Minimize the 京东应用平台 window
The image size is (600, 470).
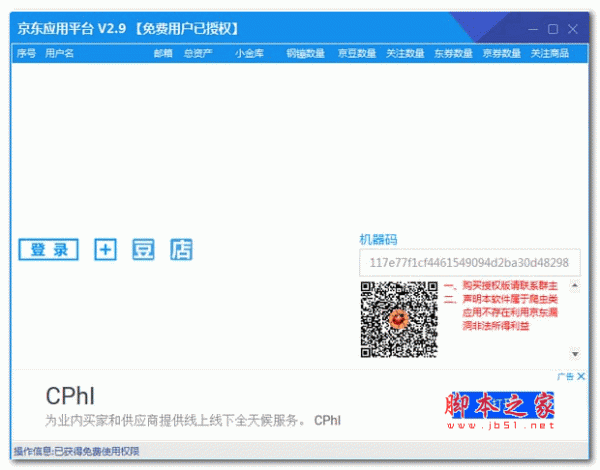pyautogui.click(x=533, y=29)
